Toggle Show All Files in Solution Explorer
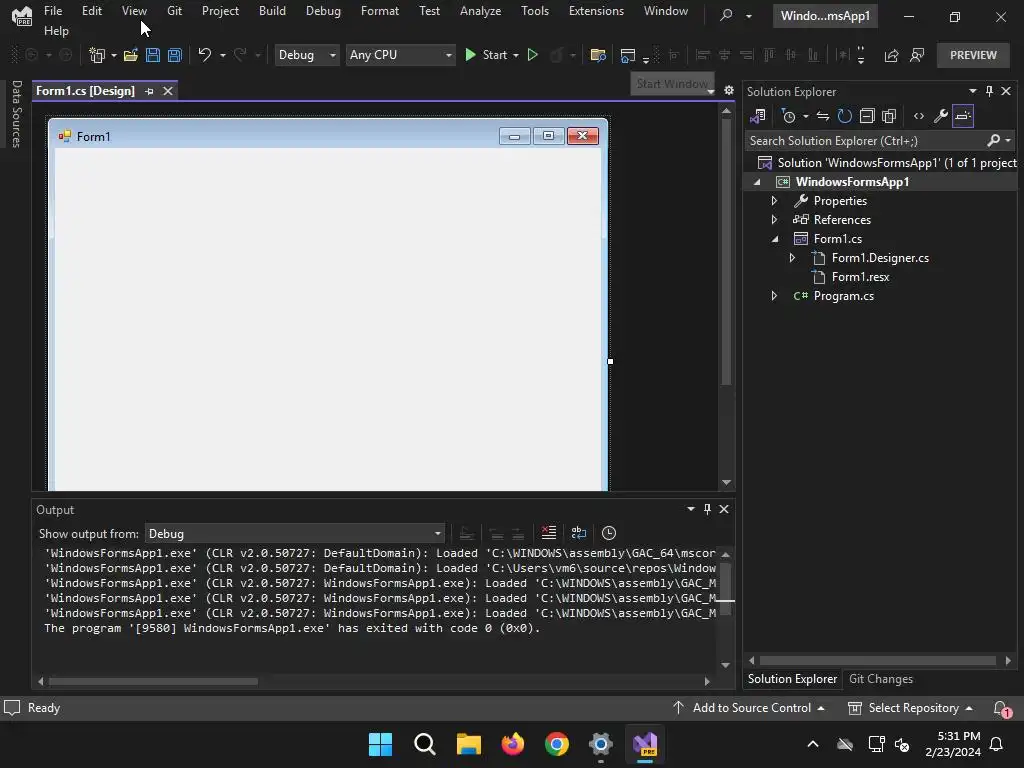 pos(889,116)
